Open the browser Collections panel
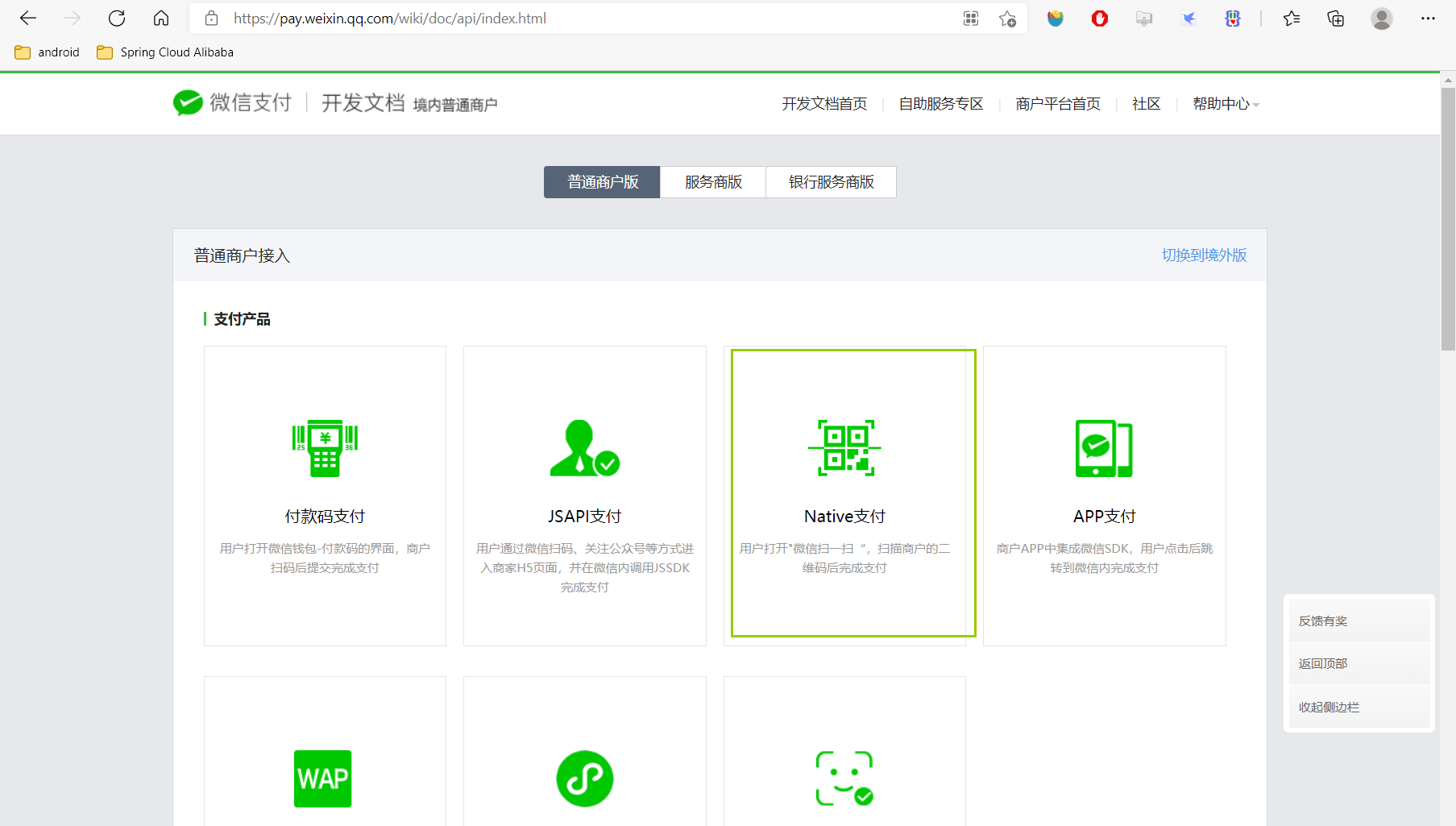1456x826 pixels. [x=1334, y=18]
